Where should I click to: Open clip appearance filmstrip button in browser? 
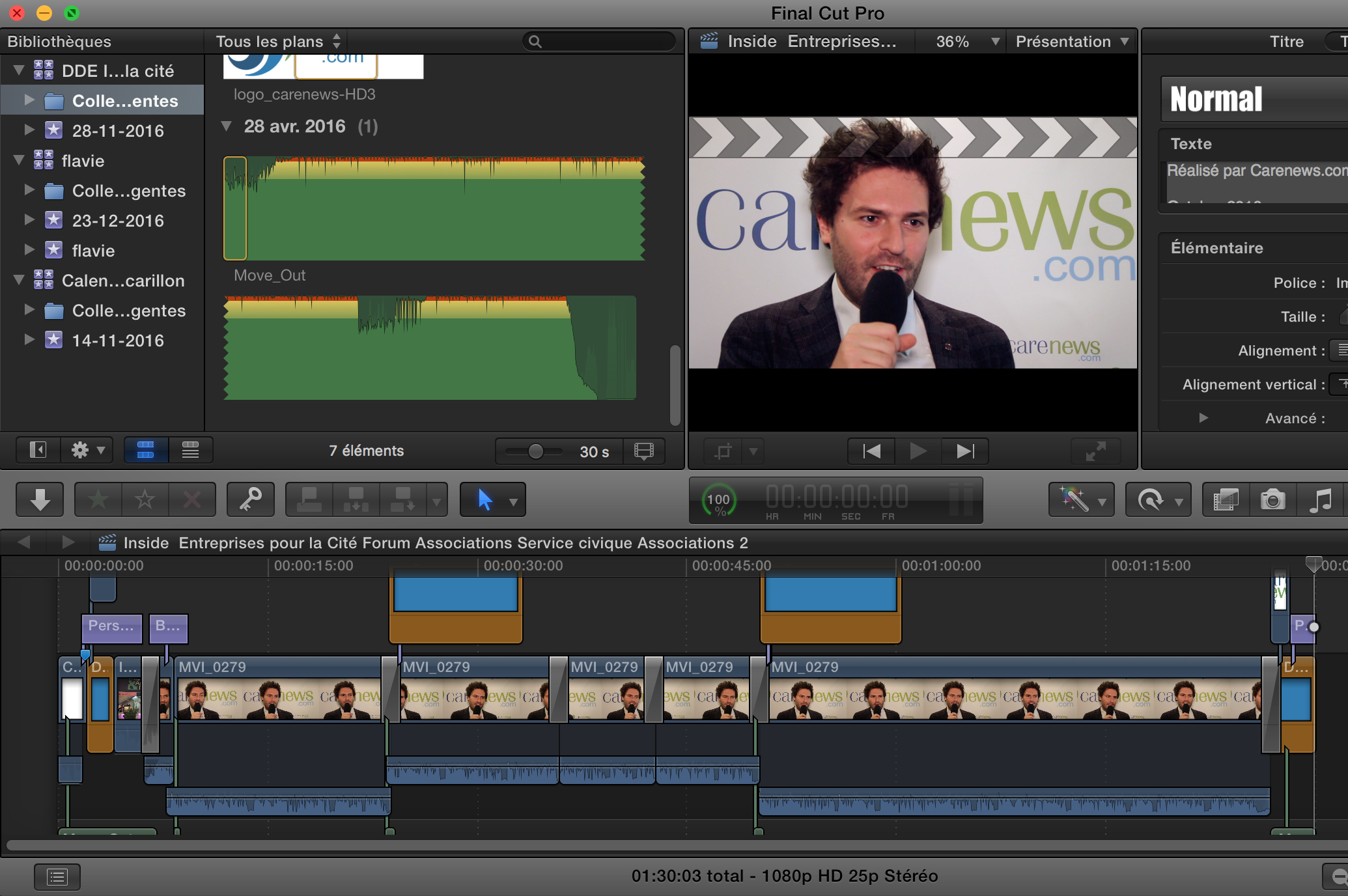tap(643, 451)
